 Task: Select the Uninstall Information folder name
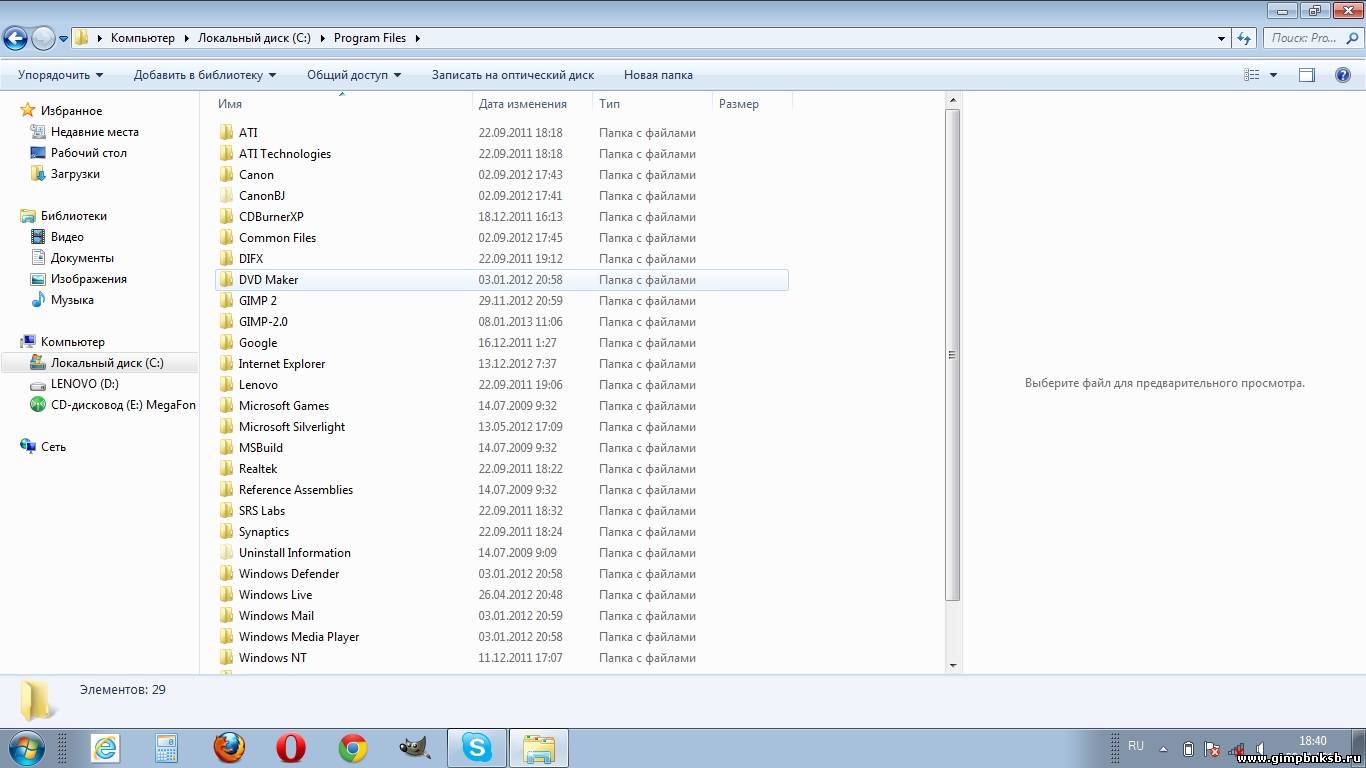tap(295, 552)
